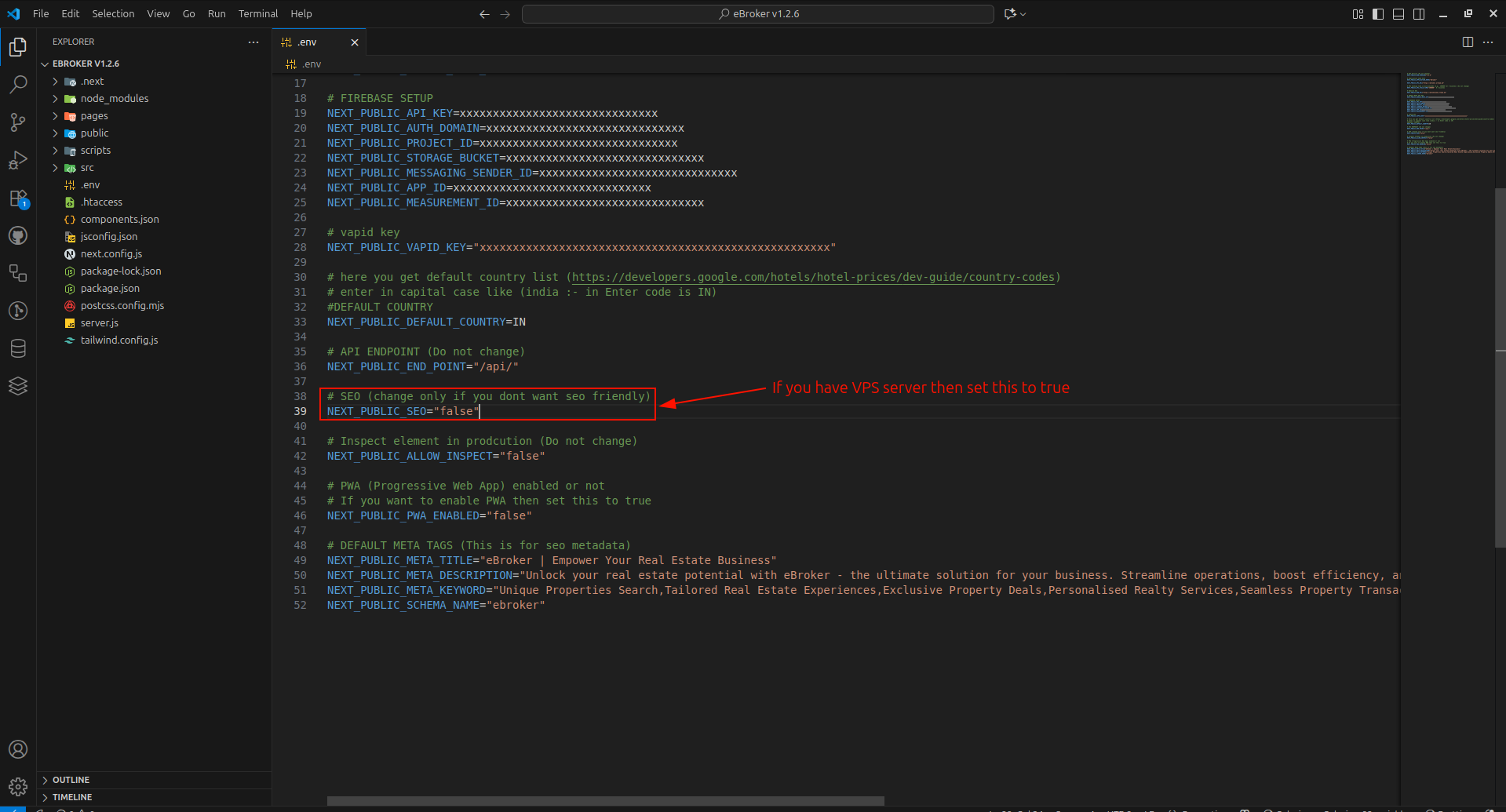Open the GitHub panel icon
The image size is (1506, 812).
pos(18,235)
